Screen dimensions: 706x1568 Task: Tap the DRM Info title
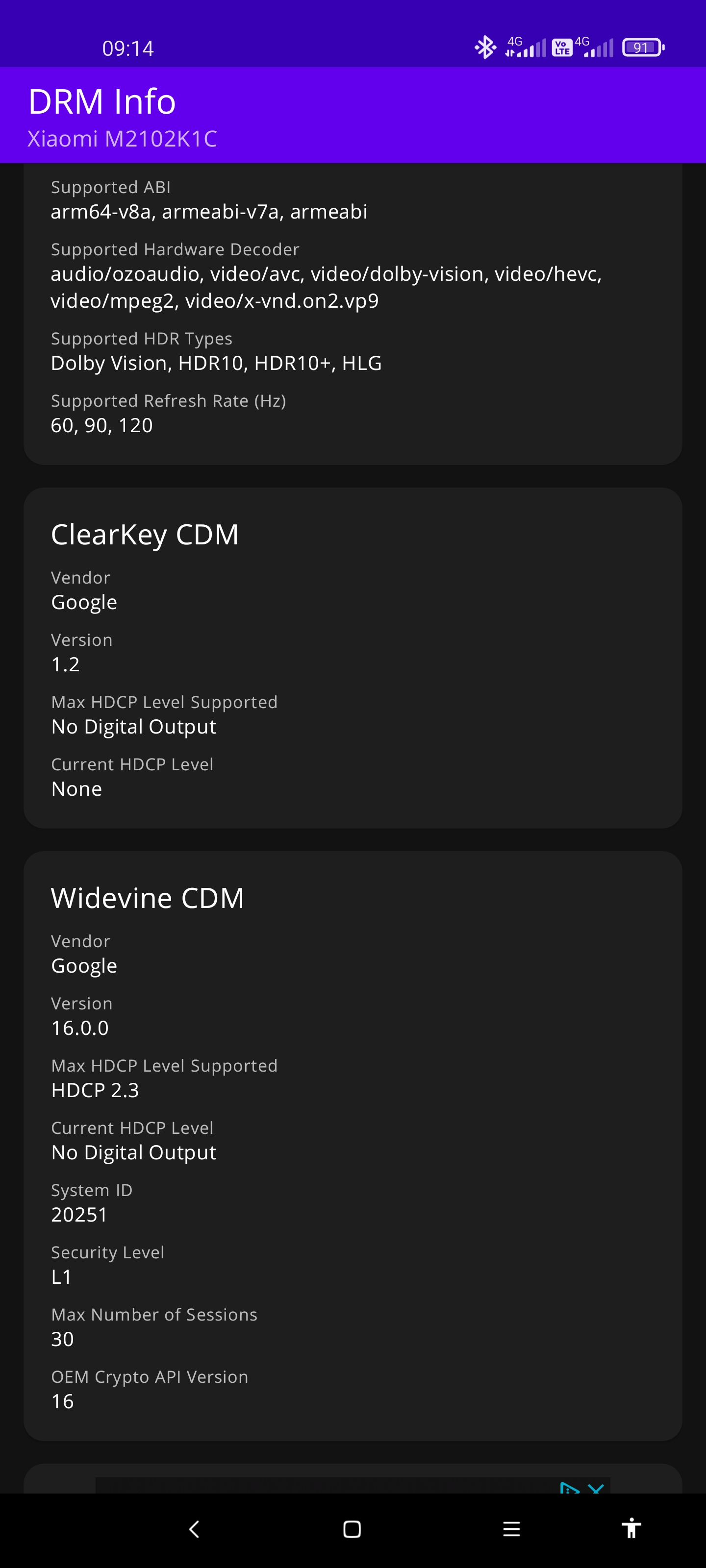102,101
